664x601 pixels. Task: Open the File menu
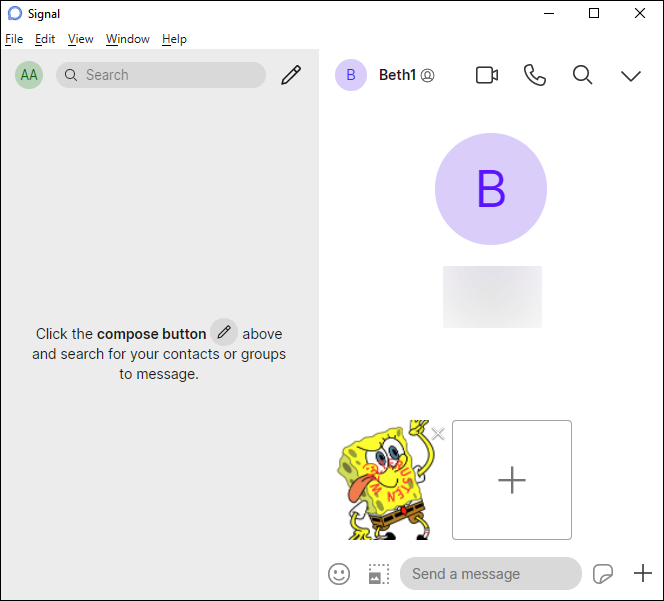14,39
